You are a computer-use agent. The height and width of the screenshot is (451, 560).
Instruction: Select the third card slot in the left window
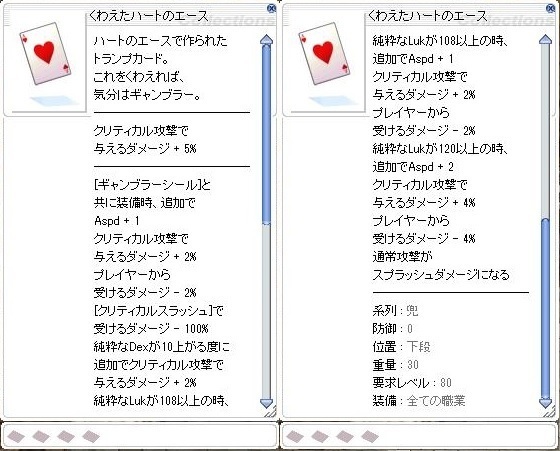click(66, 436)
